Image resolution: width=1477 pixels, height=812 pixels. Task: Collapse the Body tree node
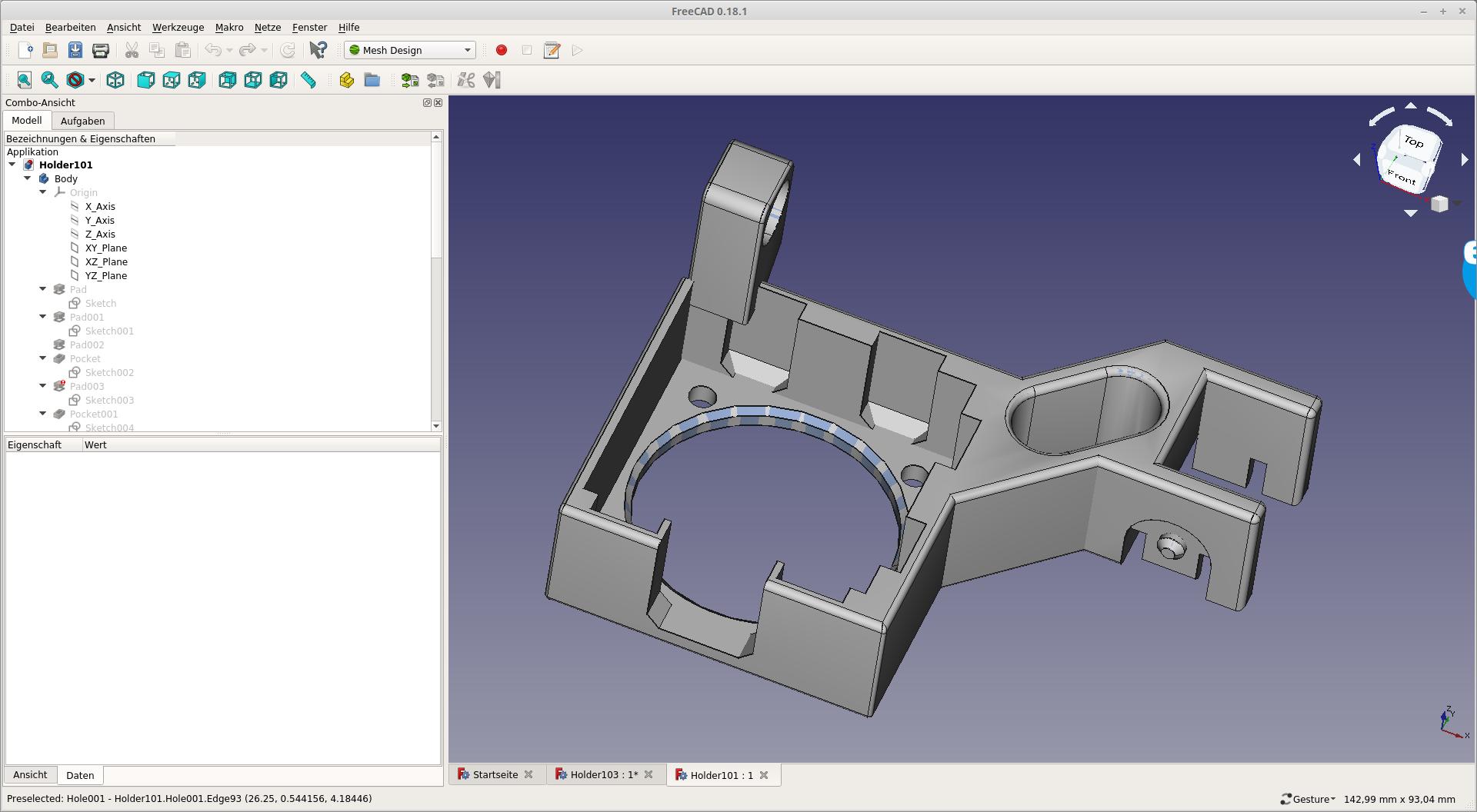coord(28,178)
